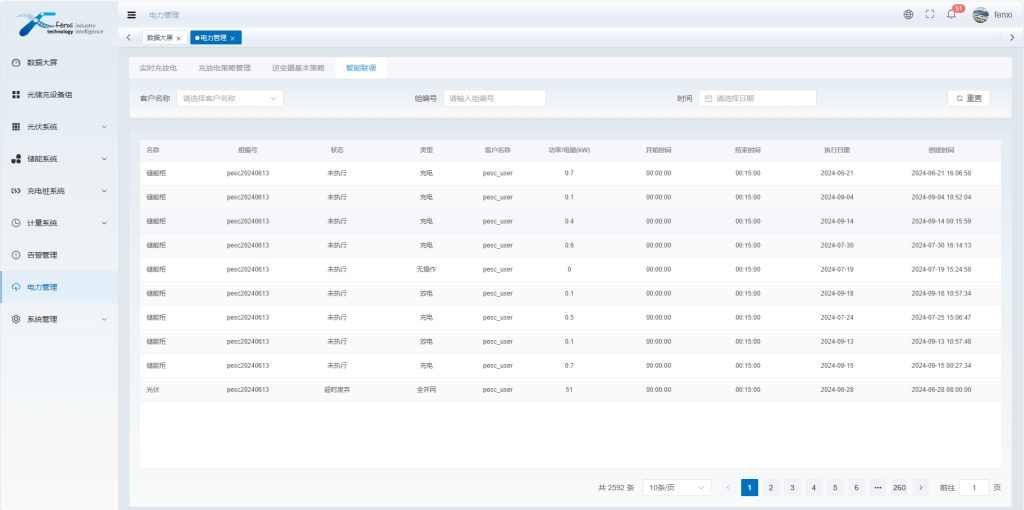
Task: Toggle fullscreen mode icon
Action: (930, 15)
